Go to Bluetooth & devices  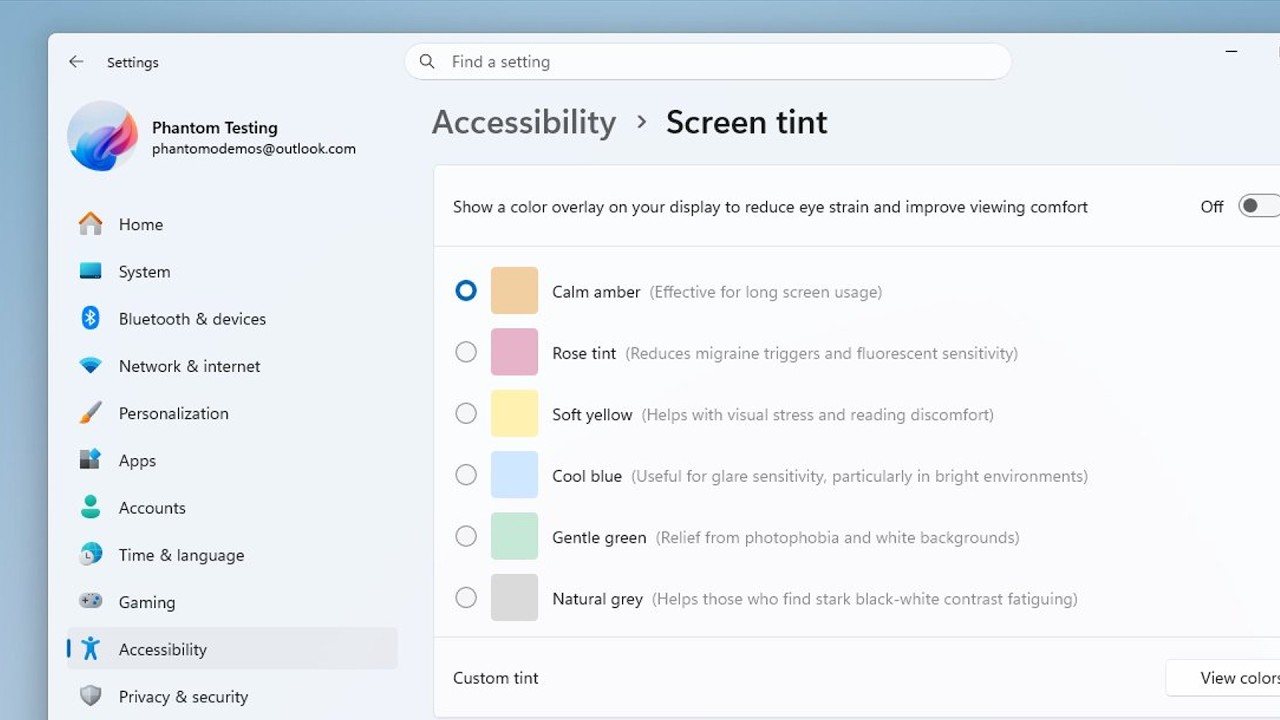pos(232,318)
